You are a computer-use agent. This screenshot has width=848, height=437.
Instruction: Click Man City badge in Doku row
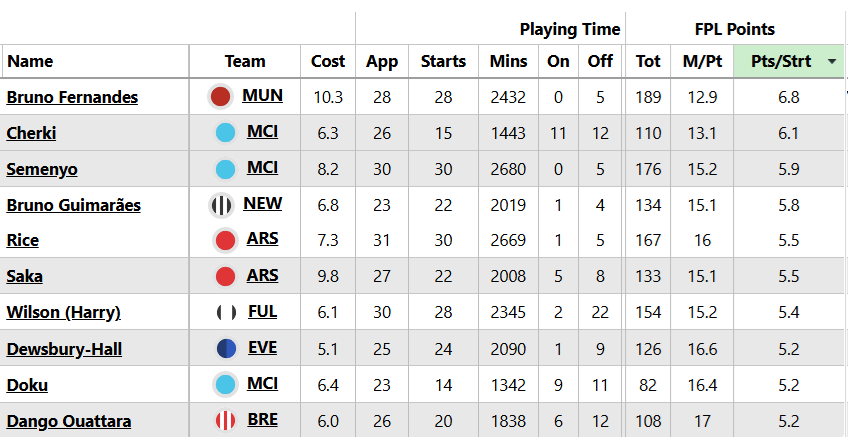225,385
